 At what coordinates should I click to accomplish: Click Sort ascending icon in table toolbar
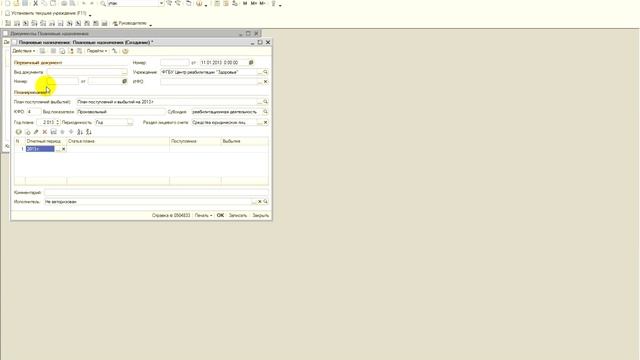pyautogui.click(x=80, y=132)
